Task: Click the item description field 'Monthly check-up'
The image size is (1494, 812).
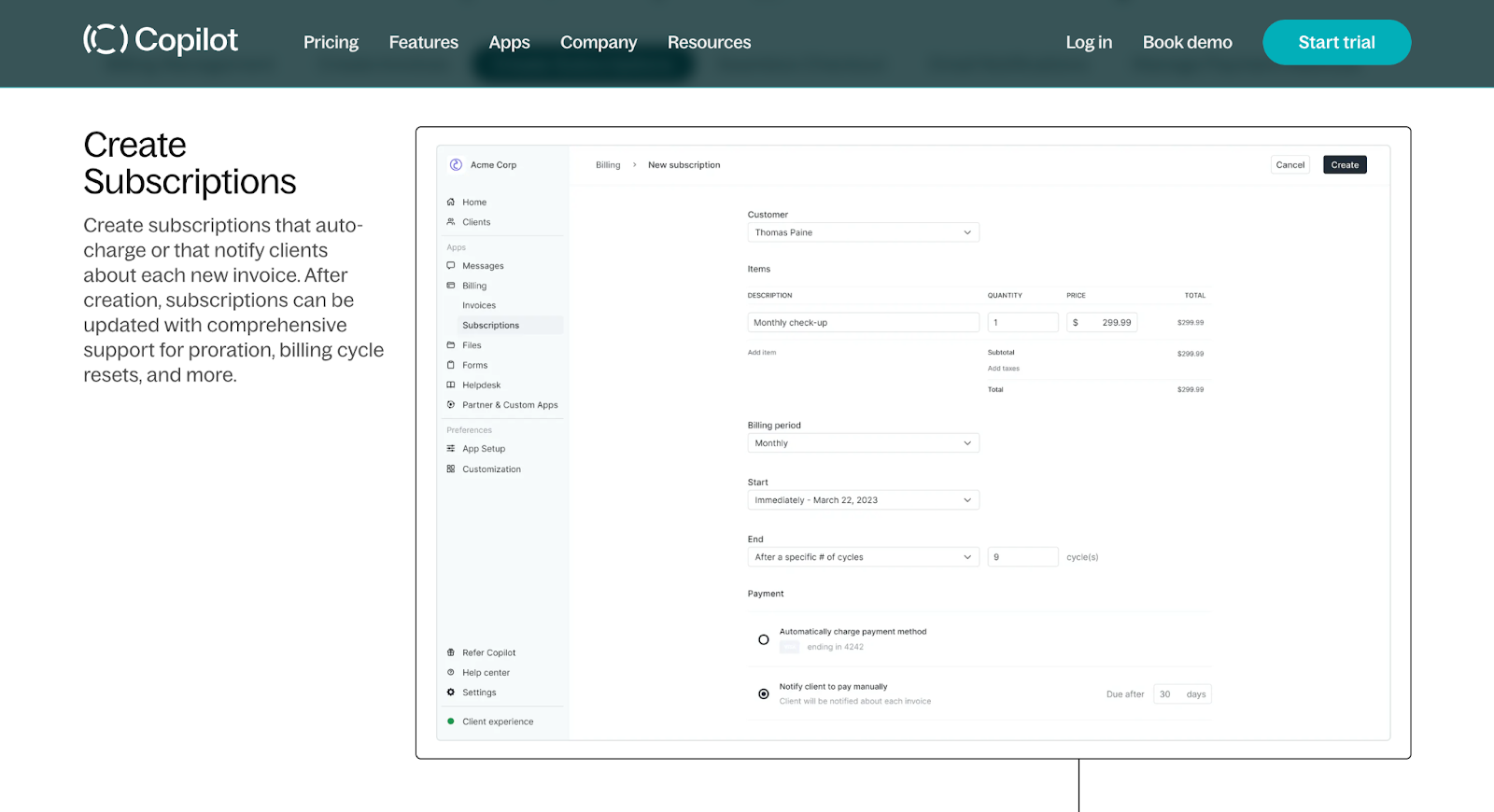Action: click(x=863, y=322)
